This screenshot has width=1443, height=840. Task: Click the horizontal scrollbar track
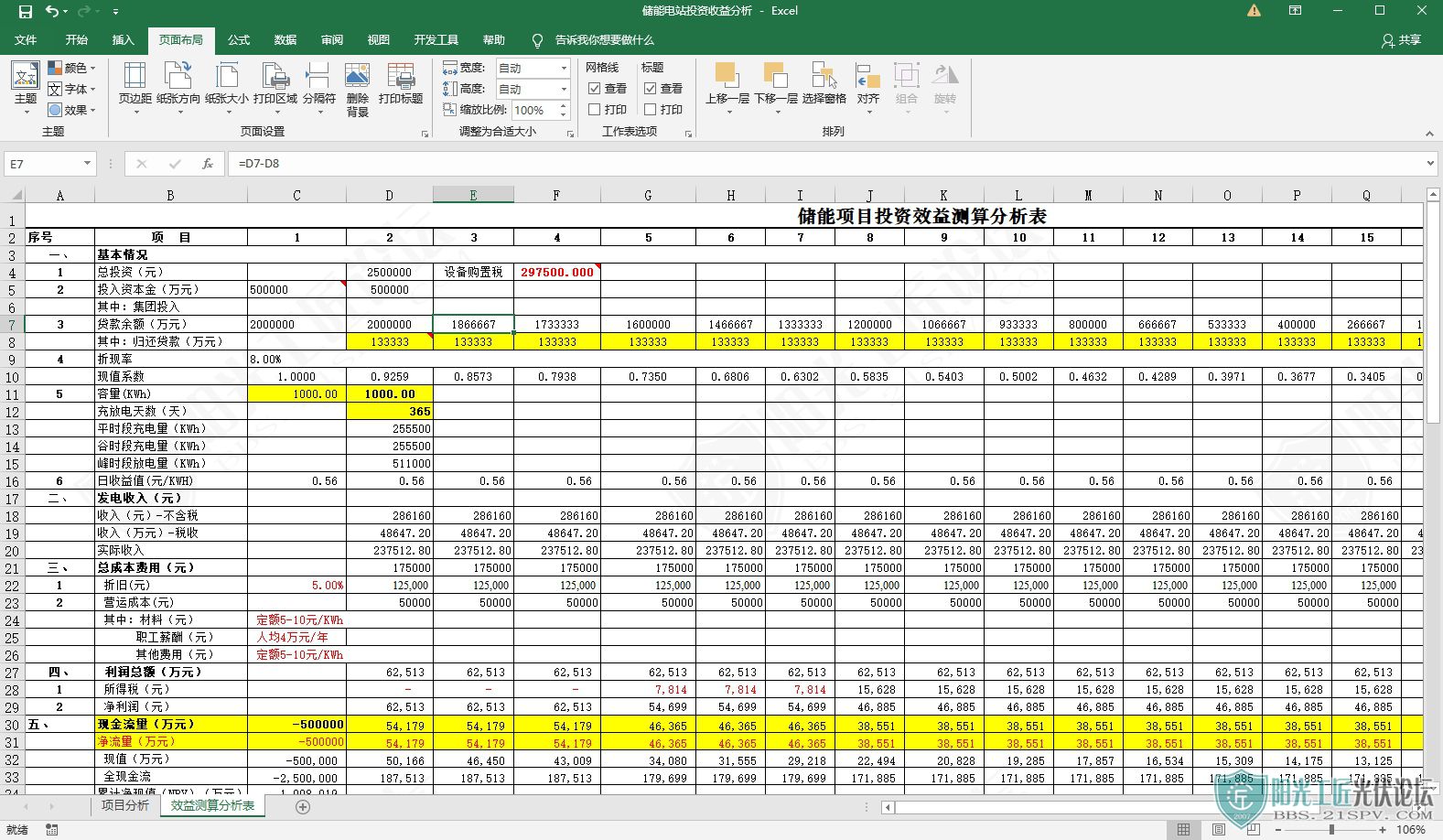coord(1155,807)
